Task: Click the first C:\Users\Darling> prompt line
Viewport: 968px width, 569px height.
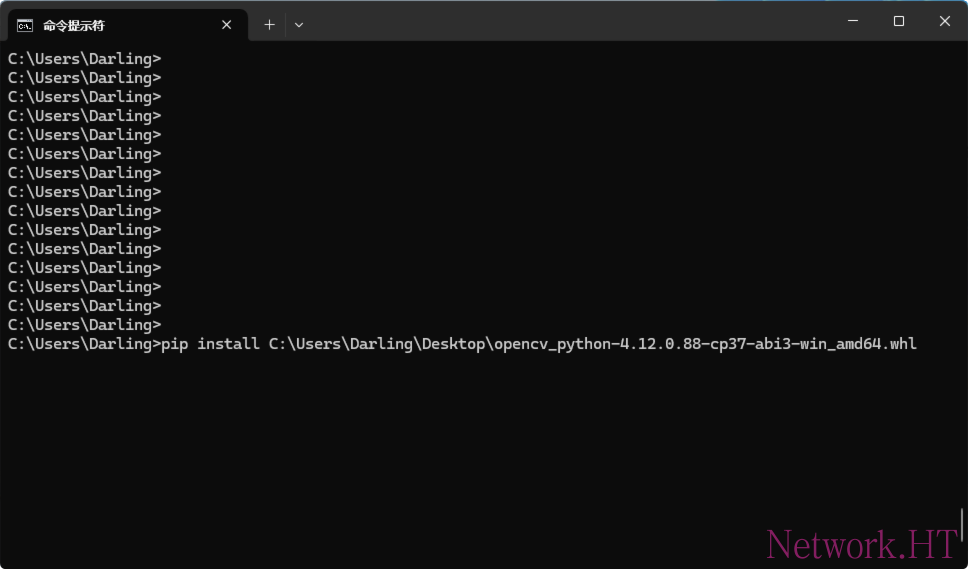Action: pos(84,59)
